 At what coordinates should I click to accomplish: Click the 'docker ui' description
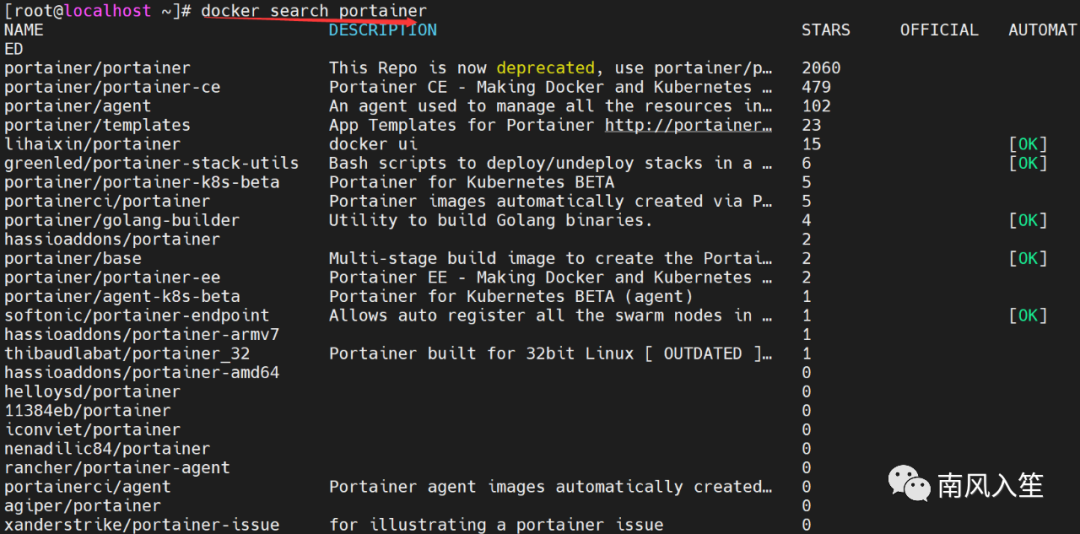373,145
